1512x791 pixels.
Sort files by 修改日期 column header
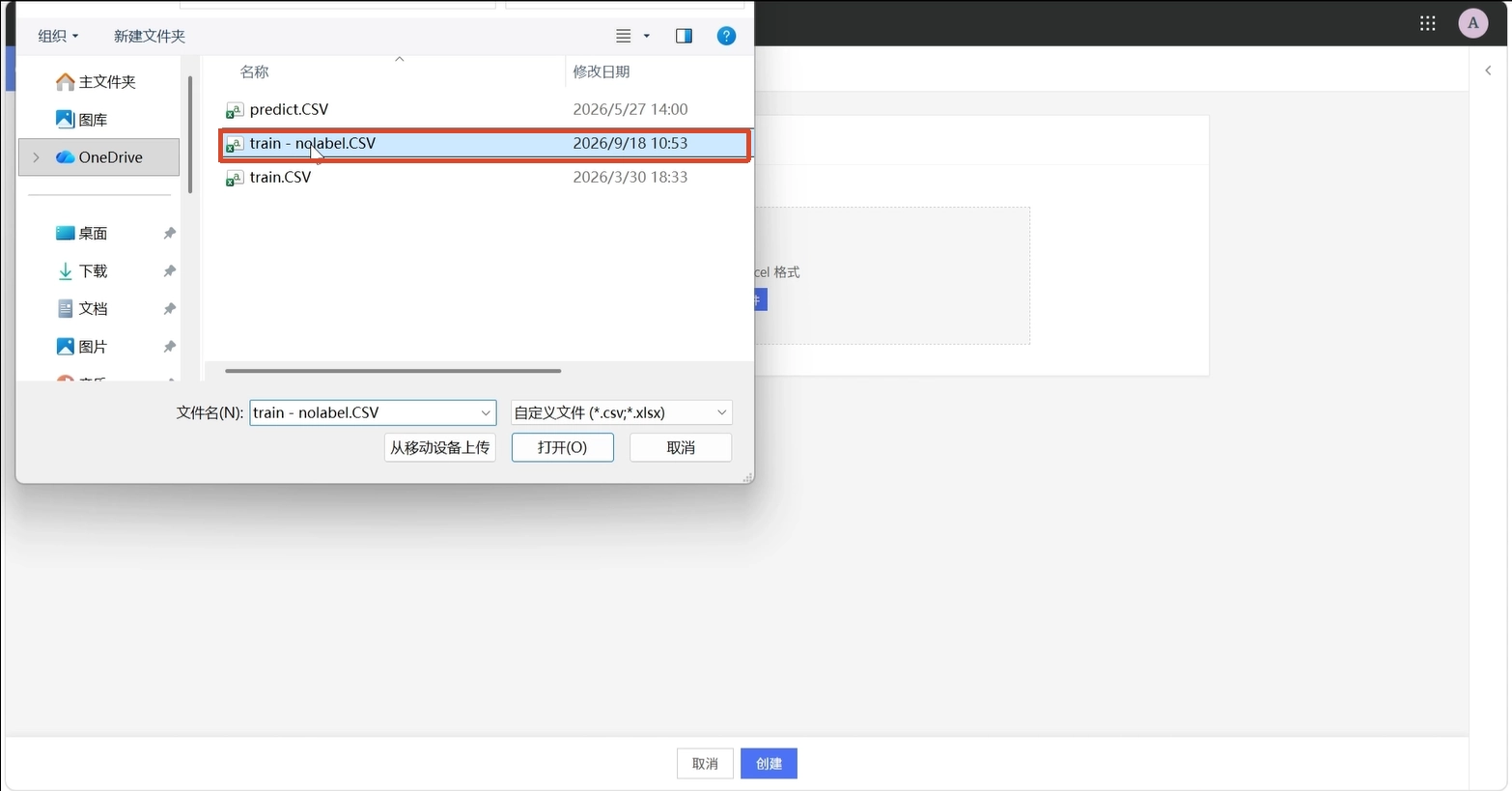pos(601,71)
